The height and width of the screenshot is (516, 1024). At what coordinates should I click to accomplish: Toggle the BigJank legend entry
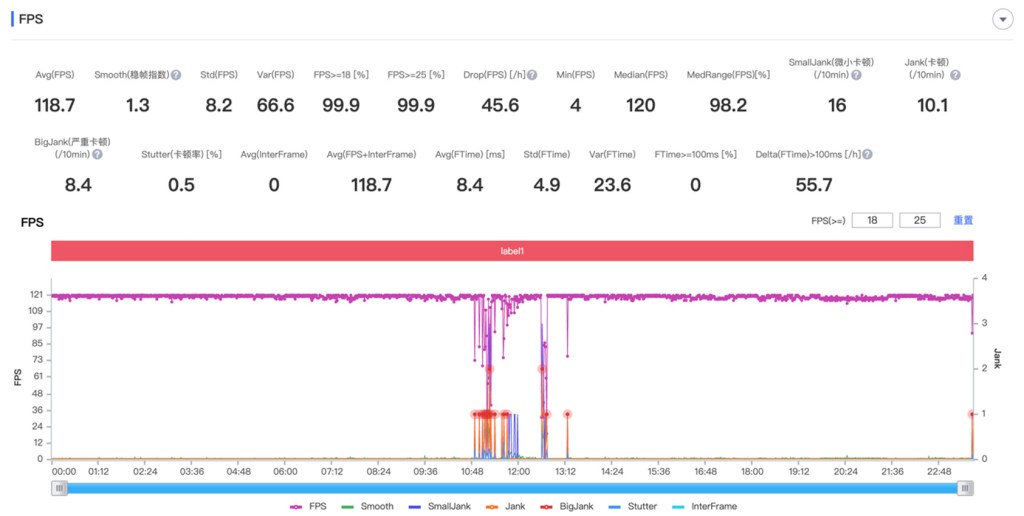click(x=567, y=506)
